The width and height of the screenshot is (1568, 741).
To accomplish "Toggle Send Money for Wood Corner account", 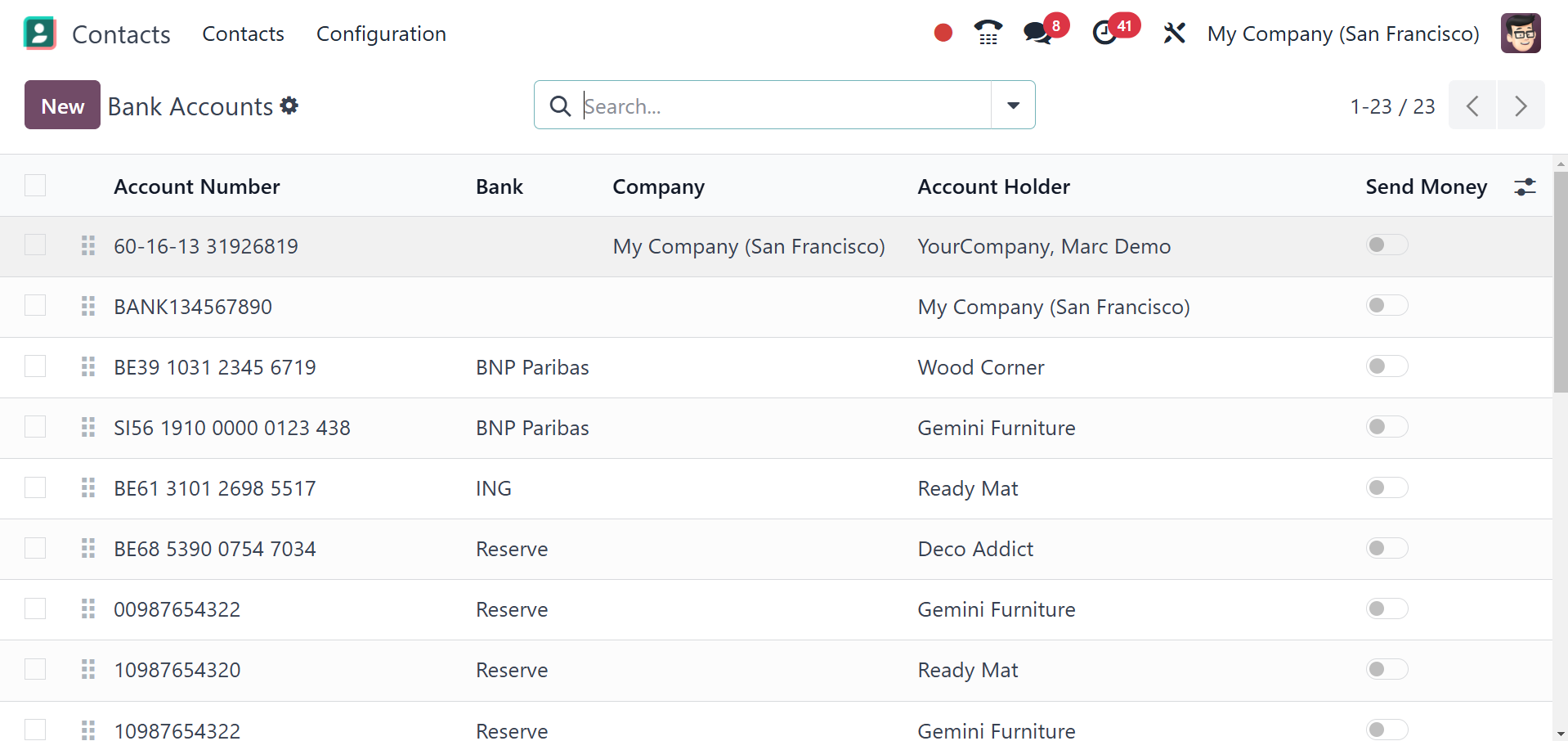I will point(1387,366).
